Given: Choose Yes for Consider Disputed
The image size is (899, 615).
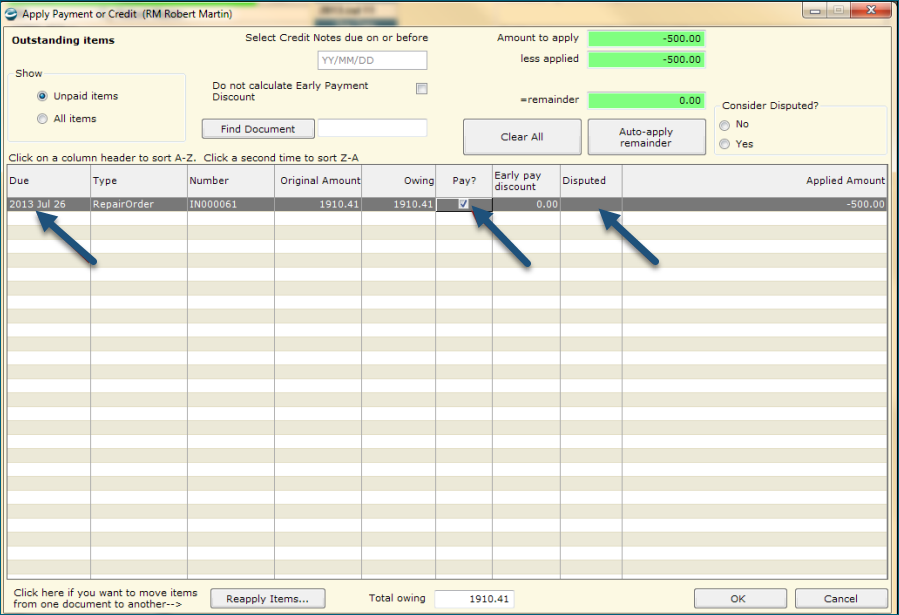Looking at the screenshot, I should tap(725, 144).
